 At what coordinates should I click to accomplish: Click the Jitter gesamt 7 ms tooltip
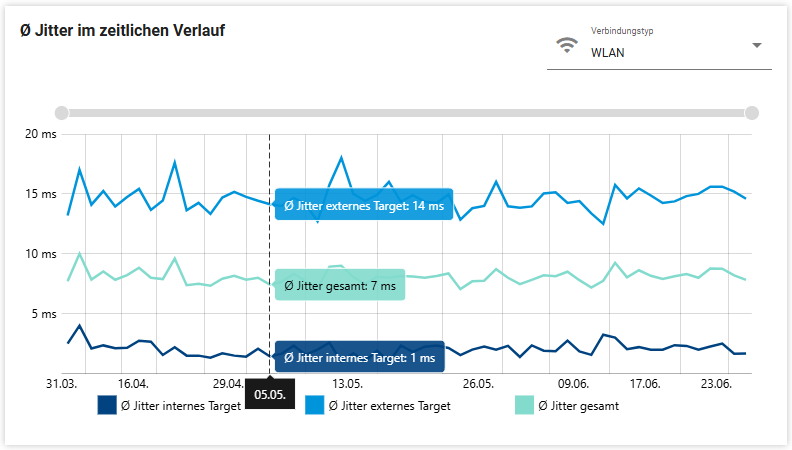[340, 287]
